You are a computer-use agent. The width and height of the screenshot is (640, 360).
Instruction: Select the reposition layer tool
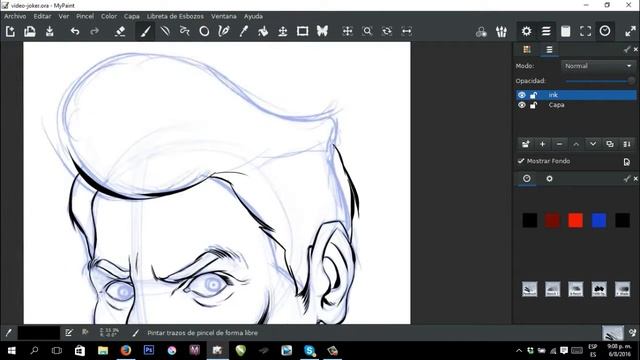(282, 31)
